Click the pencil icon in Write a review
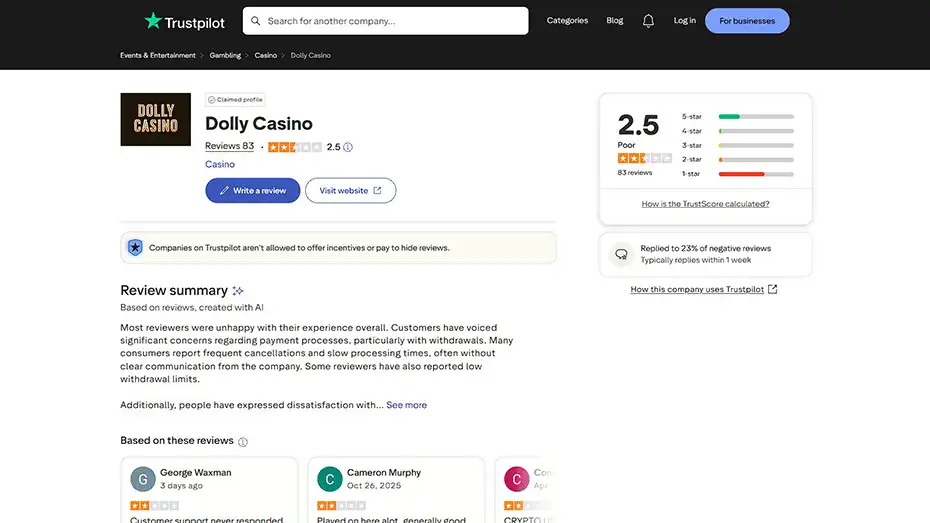 pyautogui.click(x=224, y=190)
